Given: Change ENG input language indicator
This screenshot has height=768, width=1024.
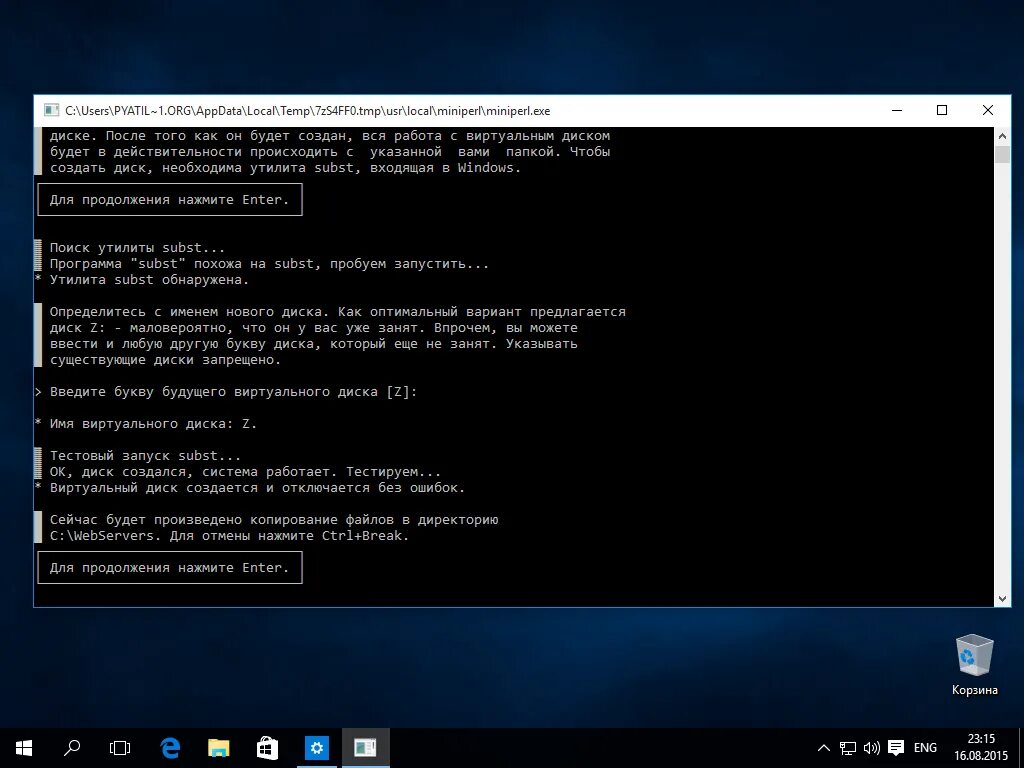Looking at the screenshot, I should (x=925, y=748).
